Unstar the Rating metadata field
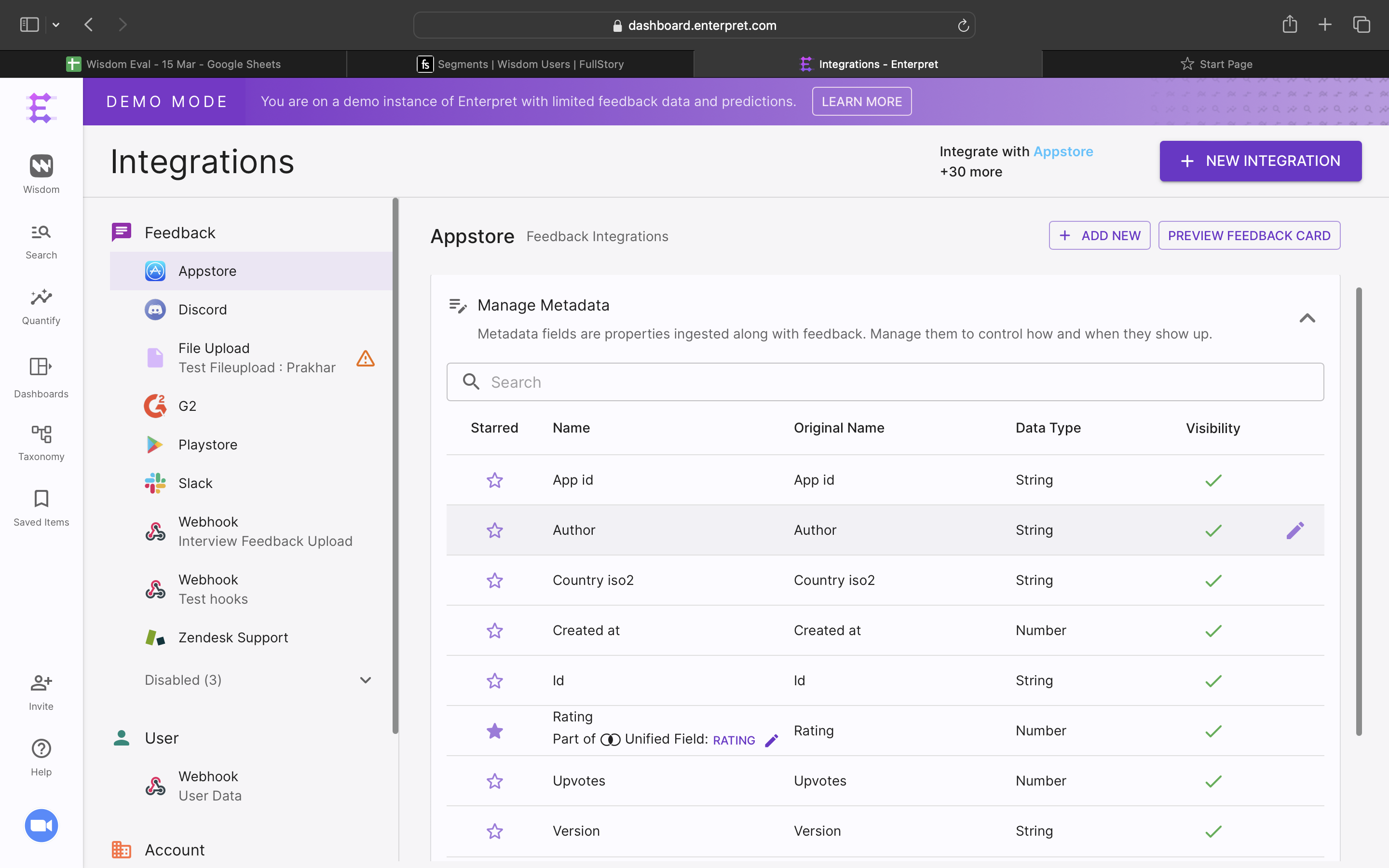The image size is (1389, 868). pyautogui.click(x=494, y=731)
